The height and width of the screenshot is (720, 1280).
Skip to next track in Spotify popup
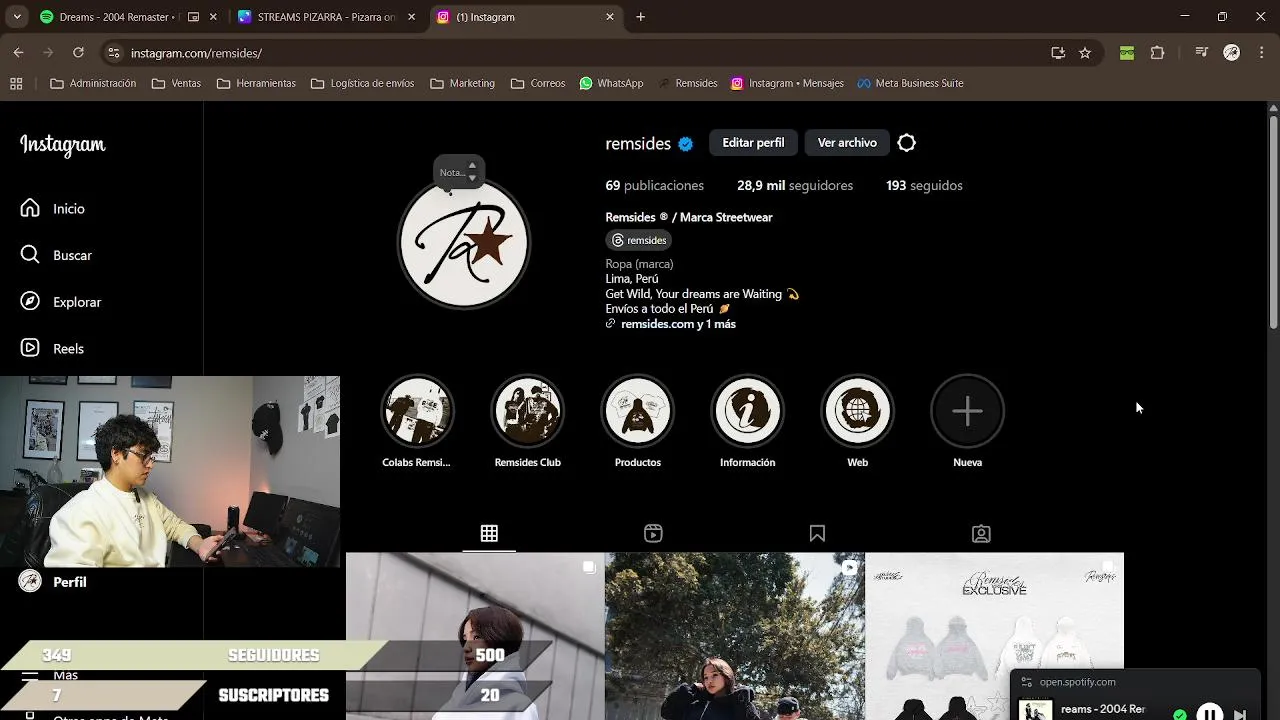click(1240, 714)
